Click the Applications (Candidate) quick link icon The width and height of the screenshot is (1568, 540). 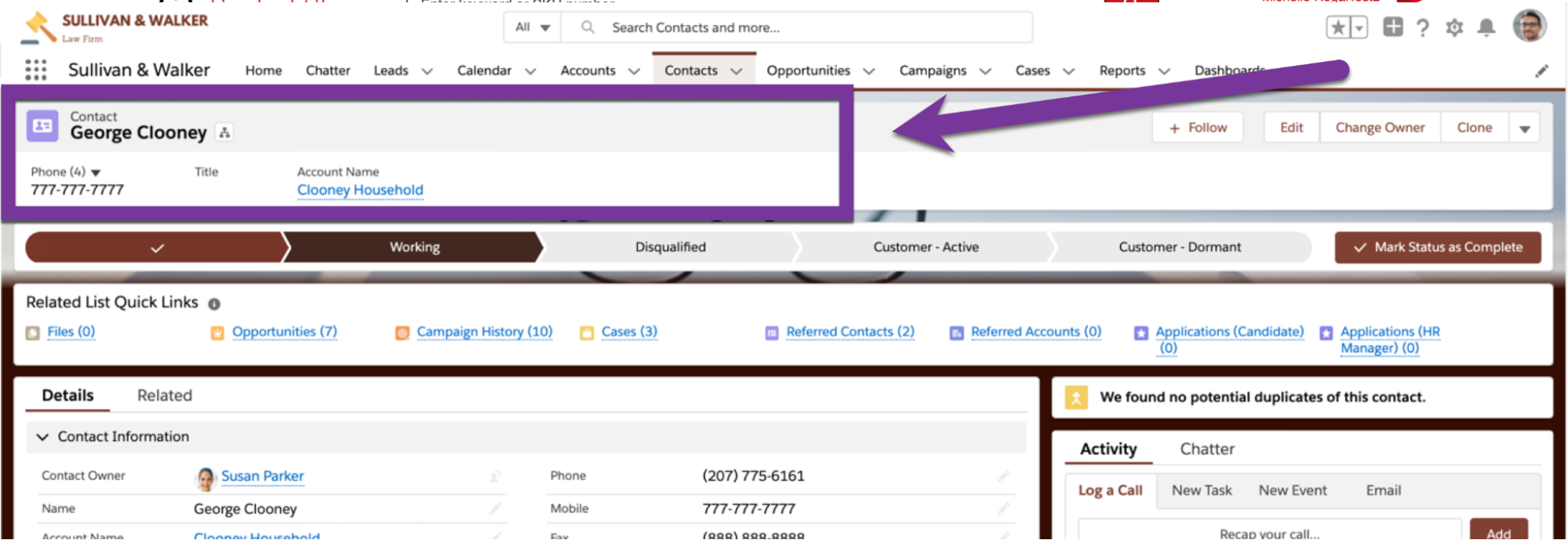[1141, 333]
